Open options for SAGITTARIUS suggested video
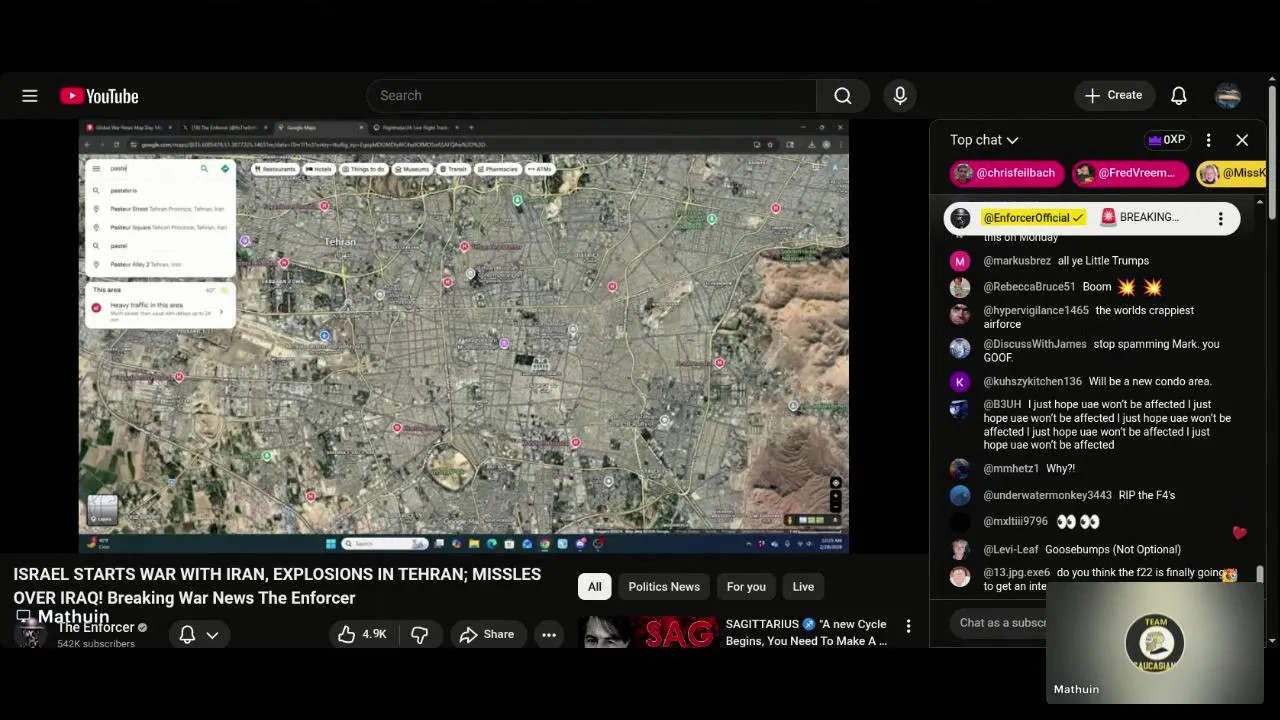 tap(908, 626)
